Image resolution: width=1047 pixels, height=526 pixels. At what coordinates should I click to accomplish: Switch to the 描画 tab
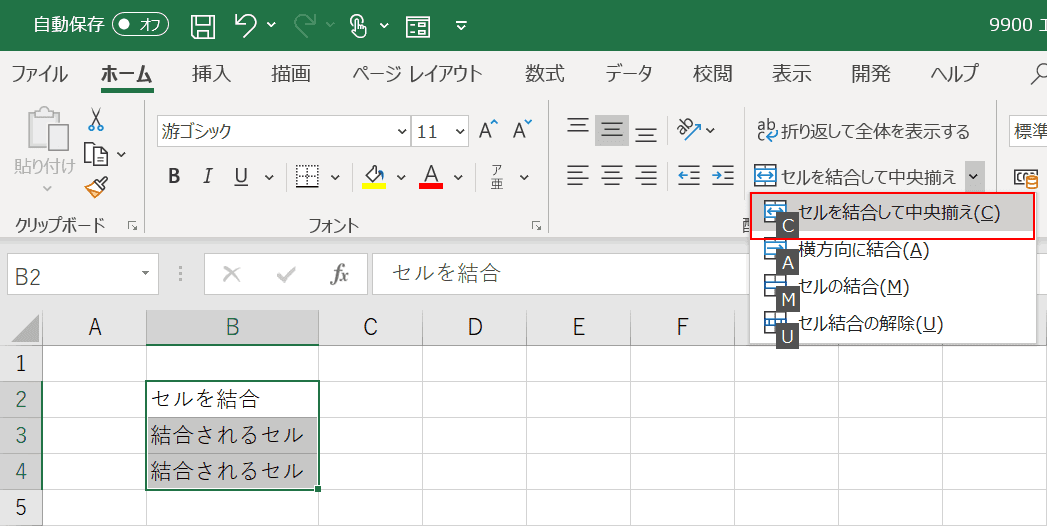tap(290, 73)
